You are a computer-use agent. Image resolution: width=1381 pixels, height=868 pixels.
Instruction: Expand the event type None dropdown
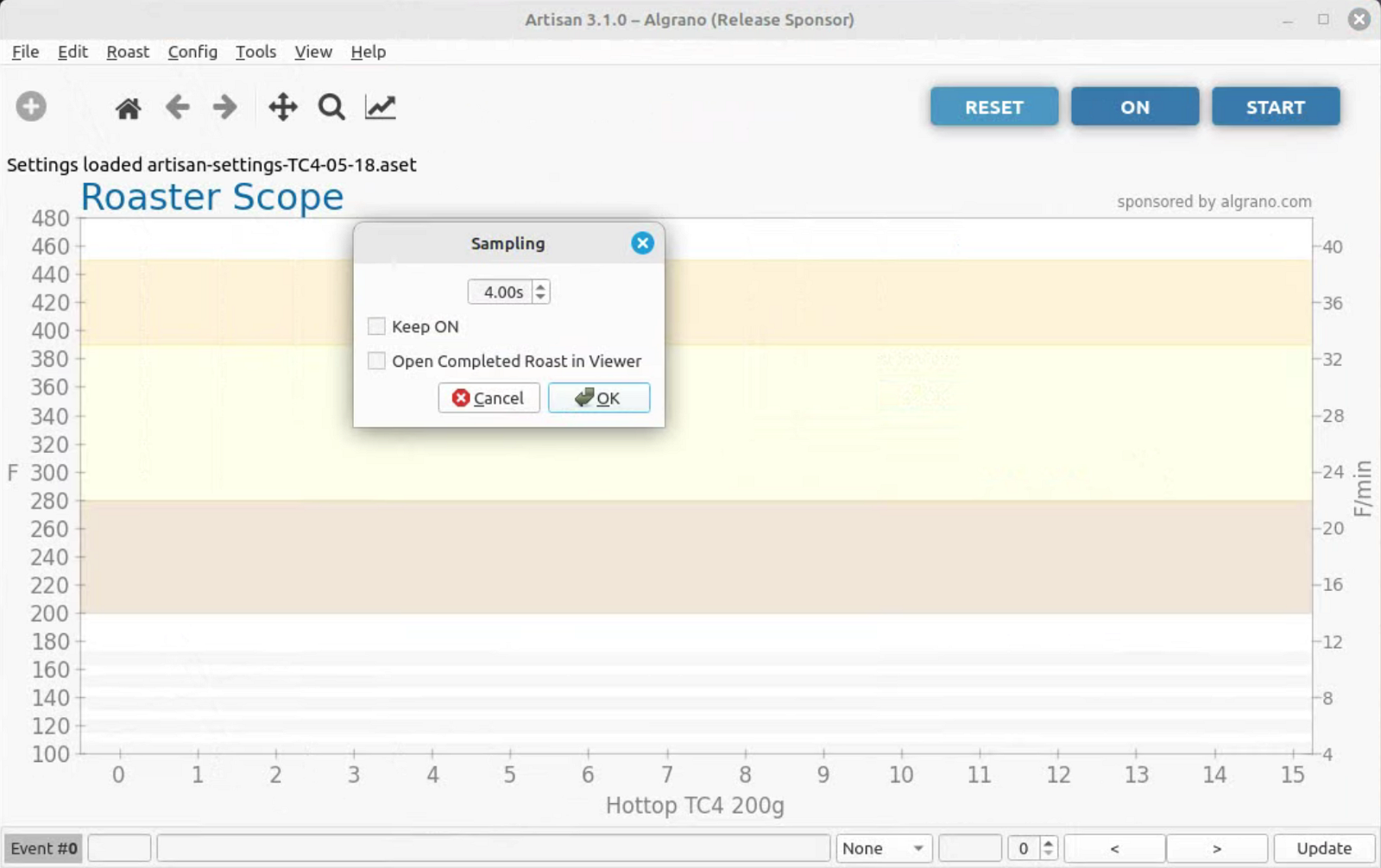(884, 848)
